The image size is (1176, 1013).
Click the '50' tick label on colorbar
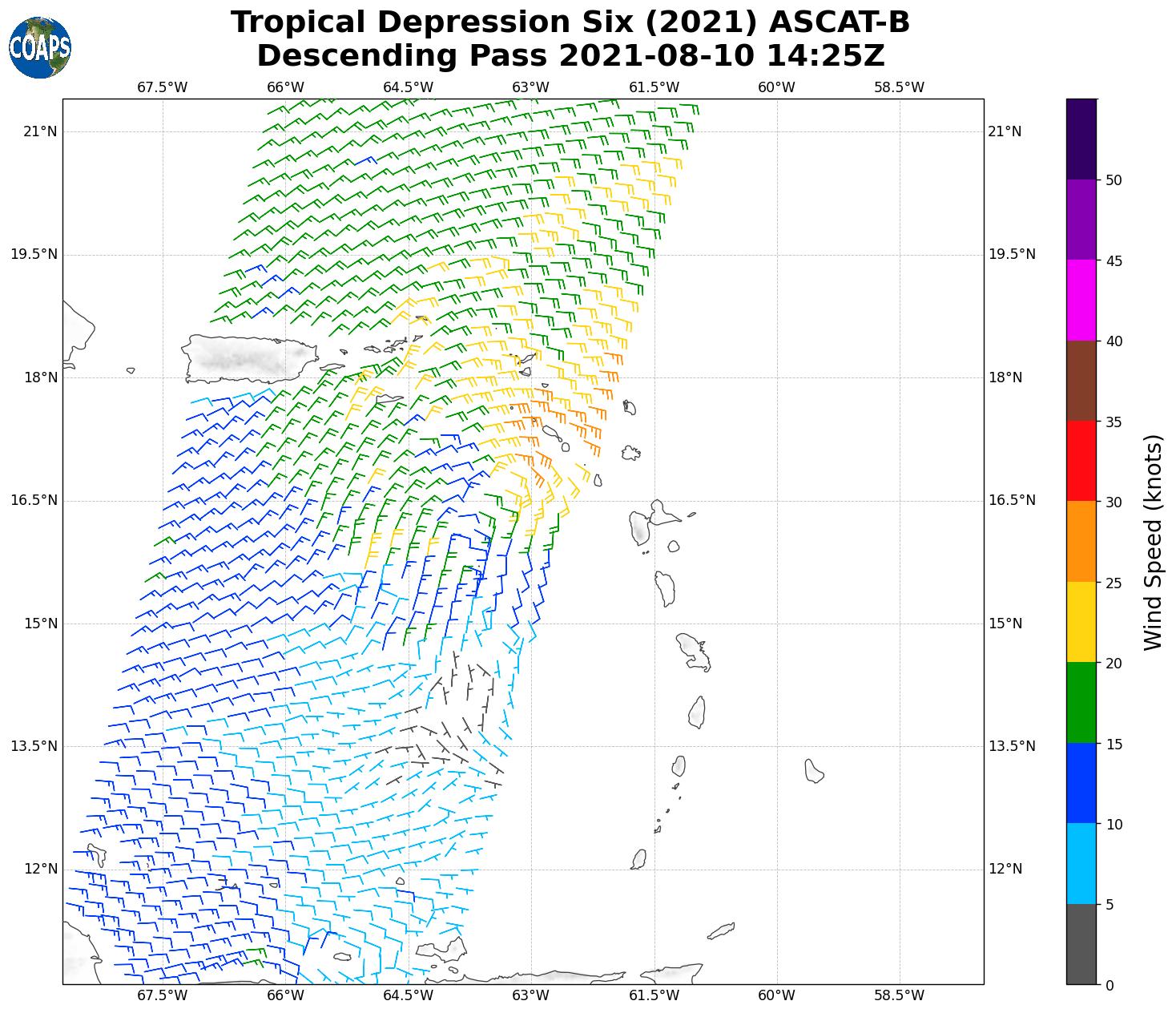click(1113, 180)
